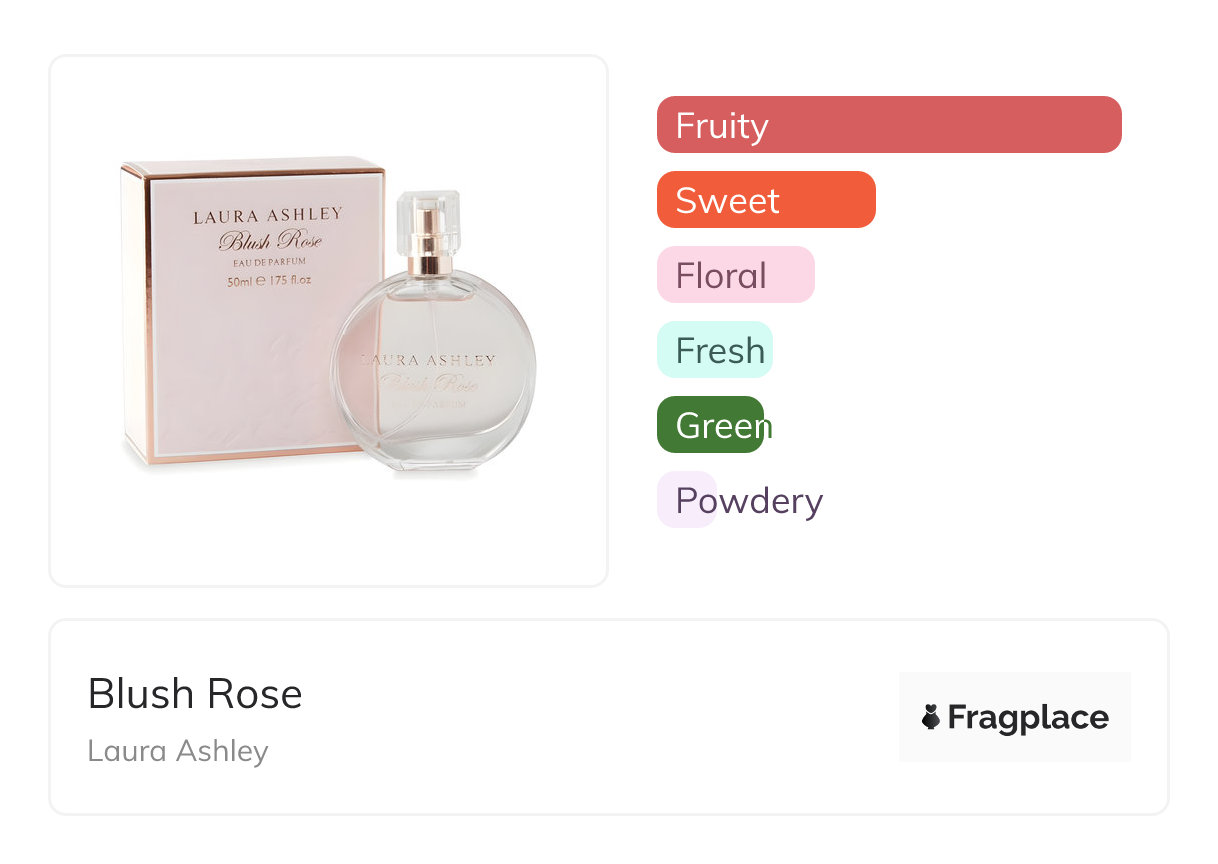Click the Laura Ashley brand name

178,751
